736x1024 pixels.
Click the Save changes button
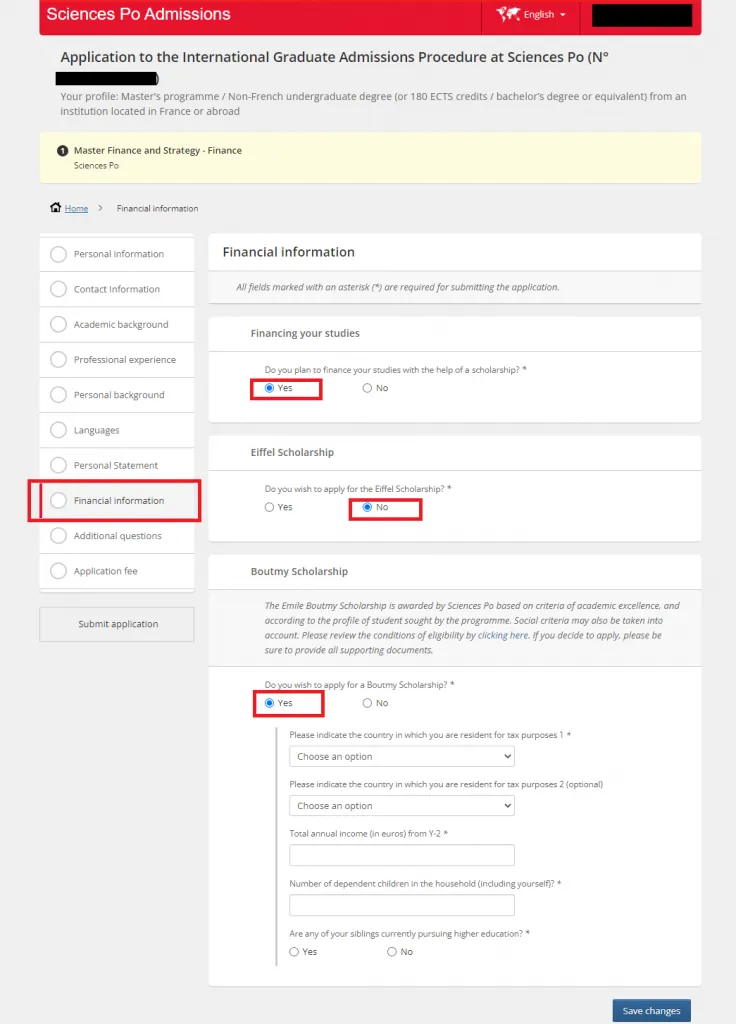click(651, 1010)
